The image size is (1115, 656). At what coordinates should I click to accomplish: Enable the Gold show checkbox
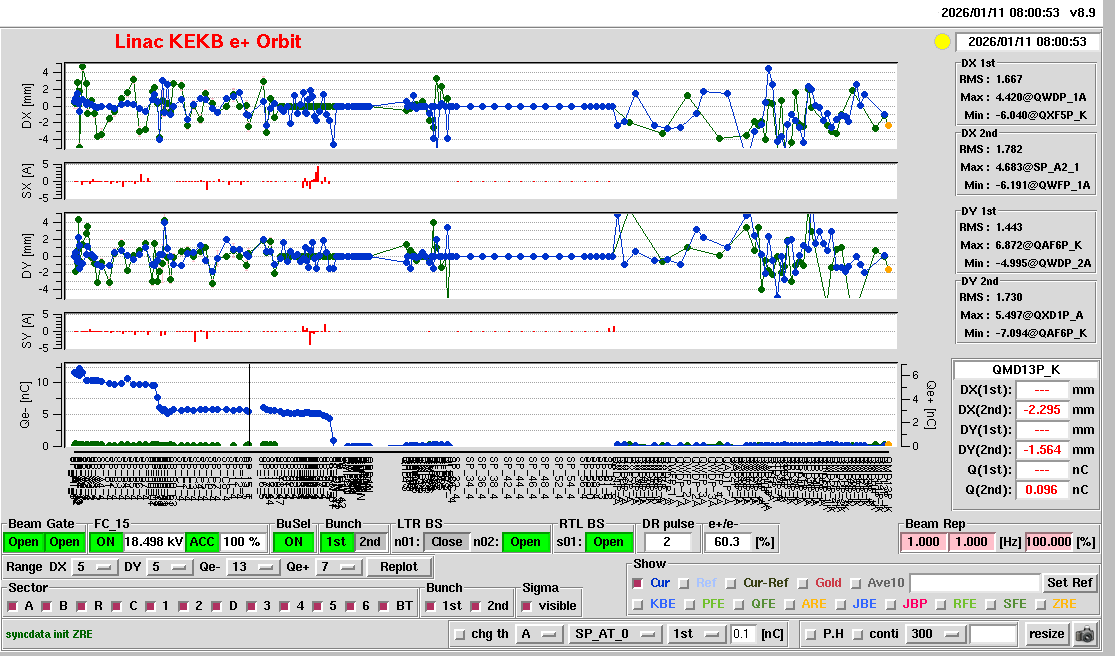805,583
